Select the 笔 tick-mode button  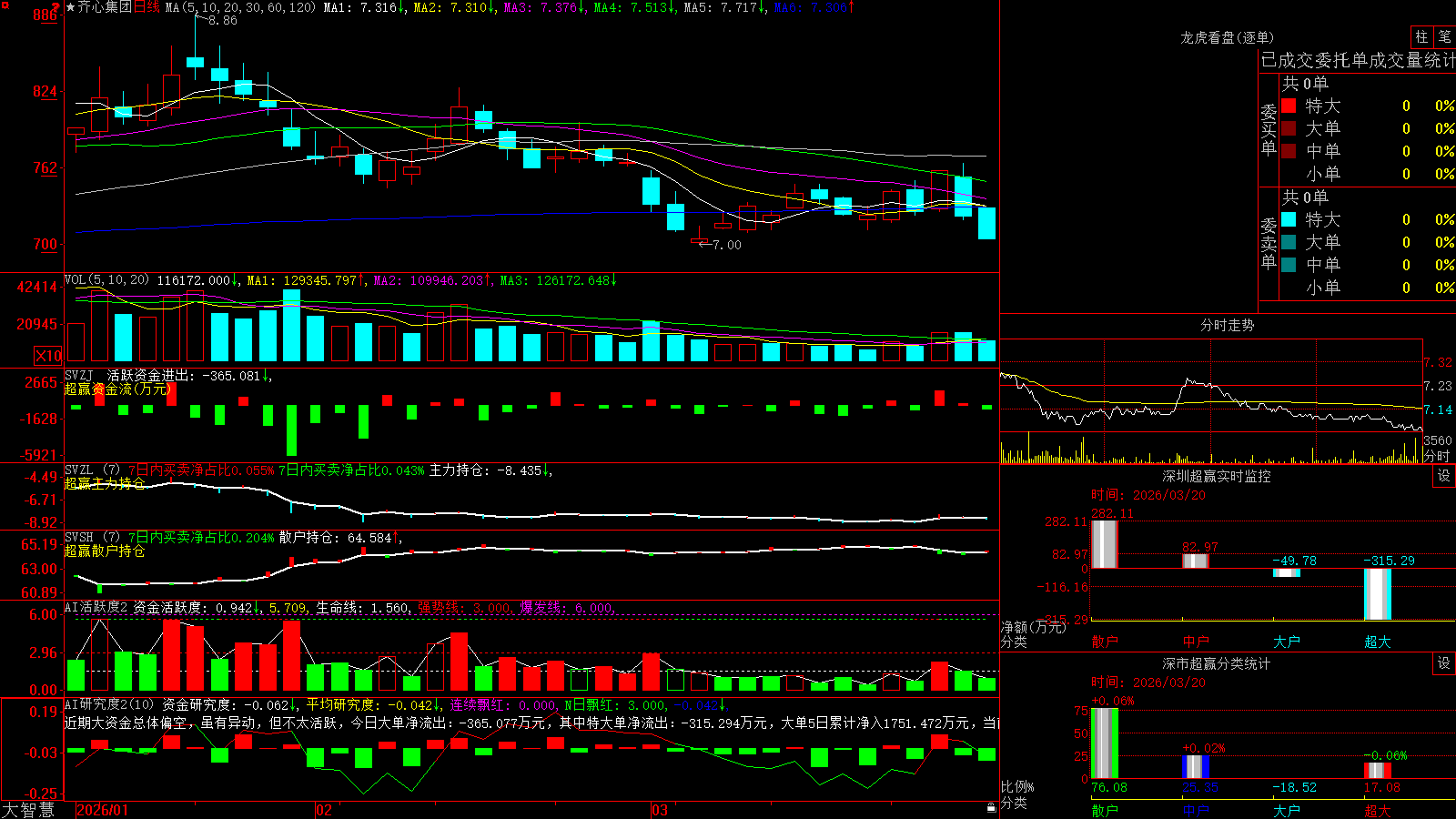tap(1444, 36)
